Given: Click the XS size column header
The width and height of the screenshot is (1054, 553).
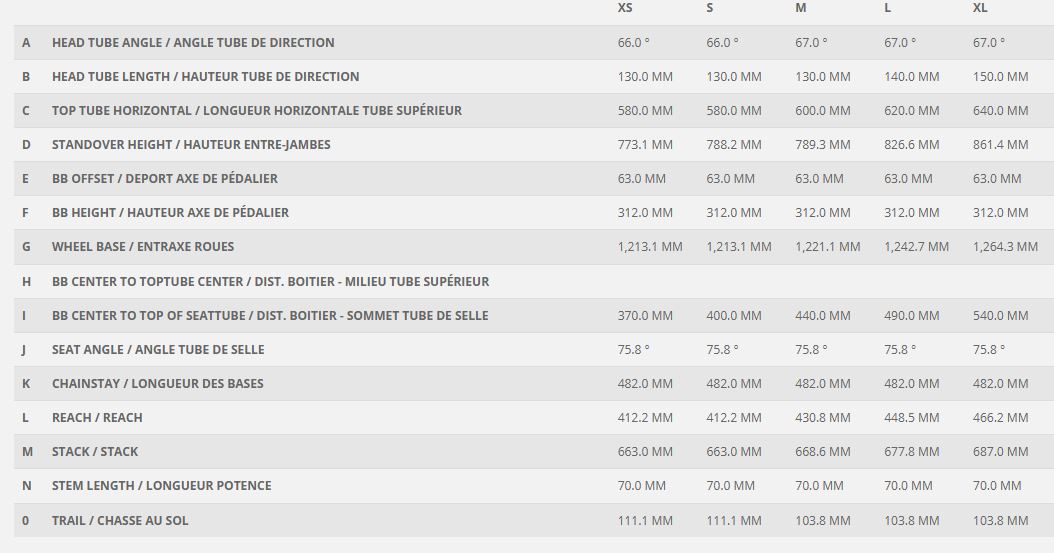Looking at the screenshot, I should pyautogui.click(x=625, y=8).
